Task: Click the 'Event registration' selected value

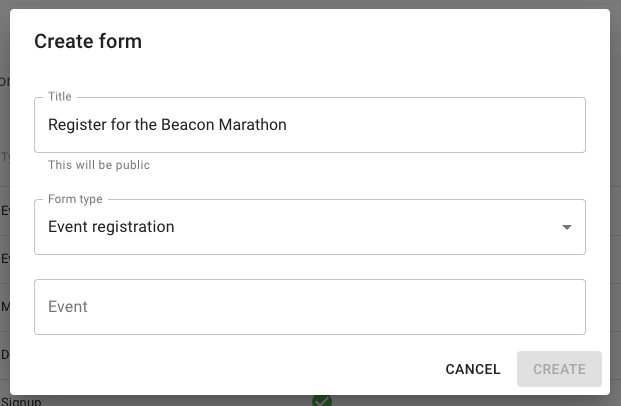Action: point(111,227)
